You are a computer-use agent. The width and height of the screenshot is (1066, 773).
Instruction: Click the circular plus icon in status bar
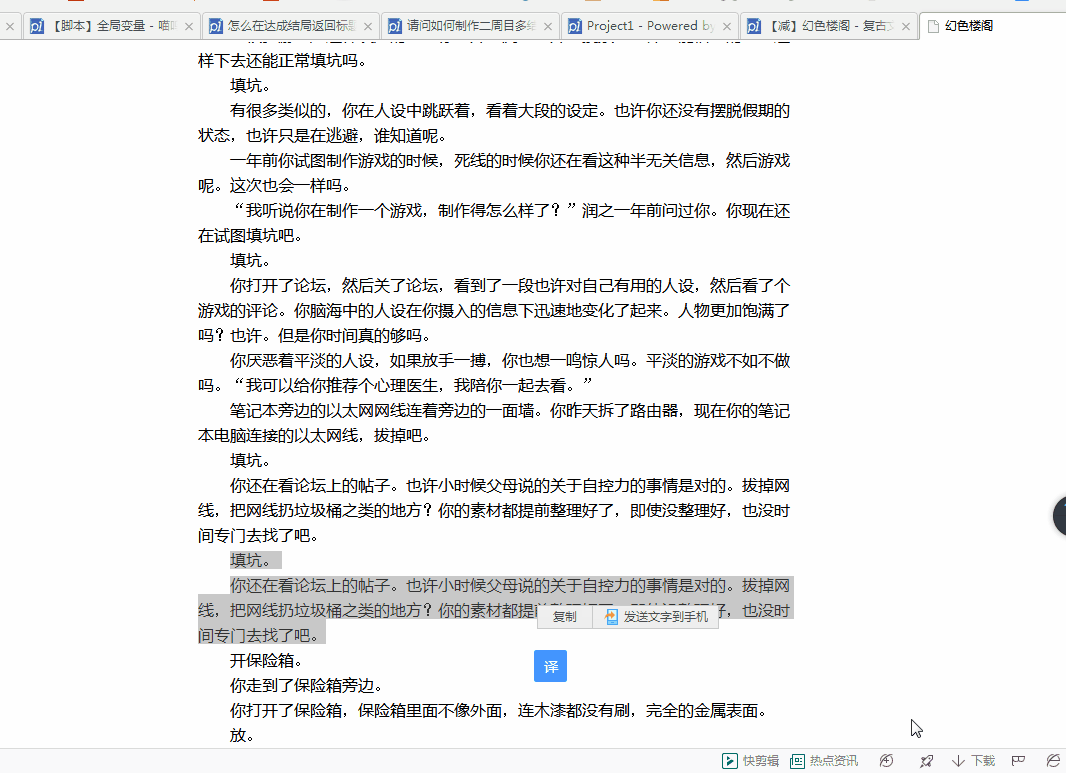(x=886, y=761)
